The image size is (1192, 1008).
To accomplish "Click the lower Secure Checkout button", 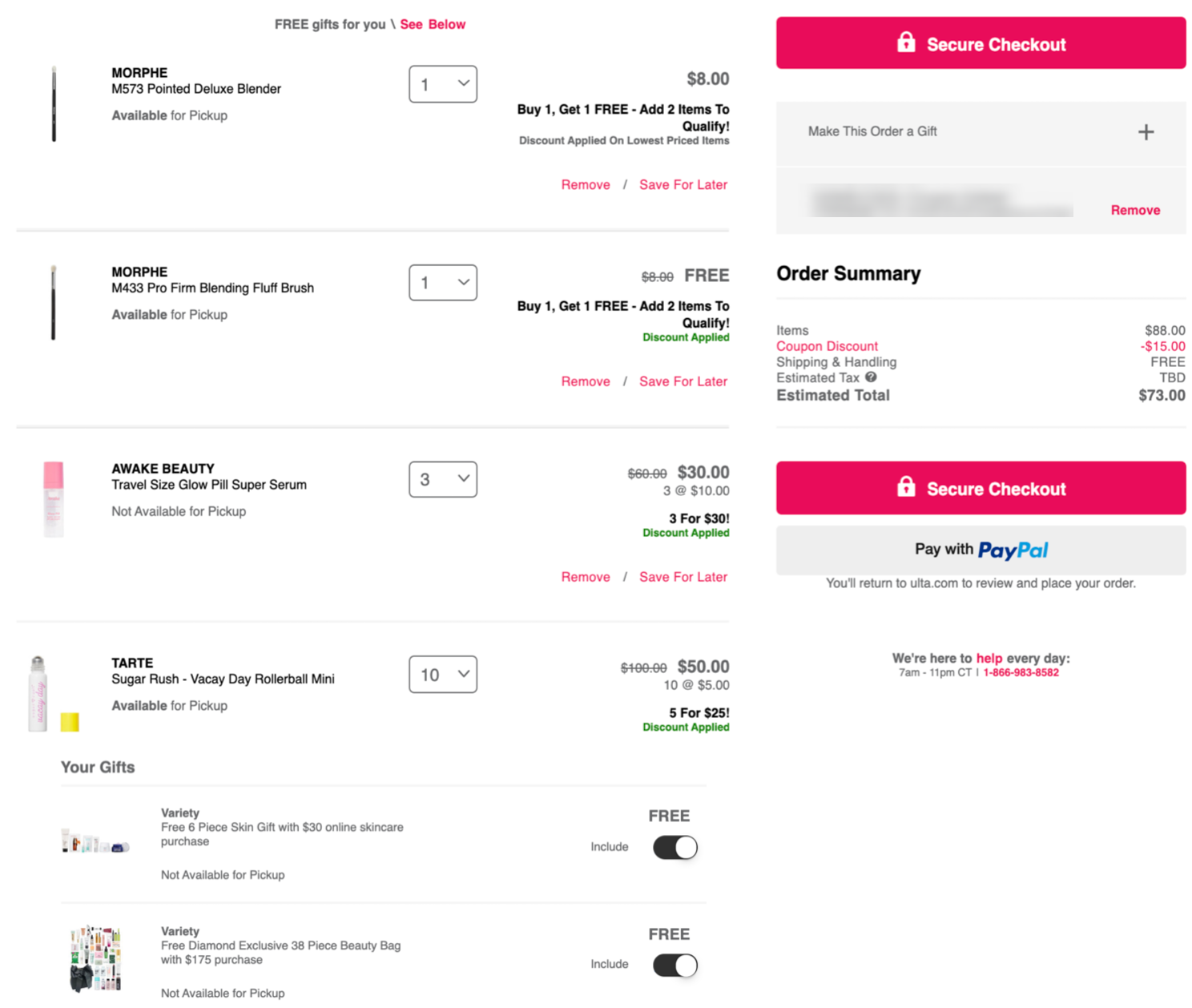I will 981,488.
